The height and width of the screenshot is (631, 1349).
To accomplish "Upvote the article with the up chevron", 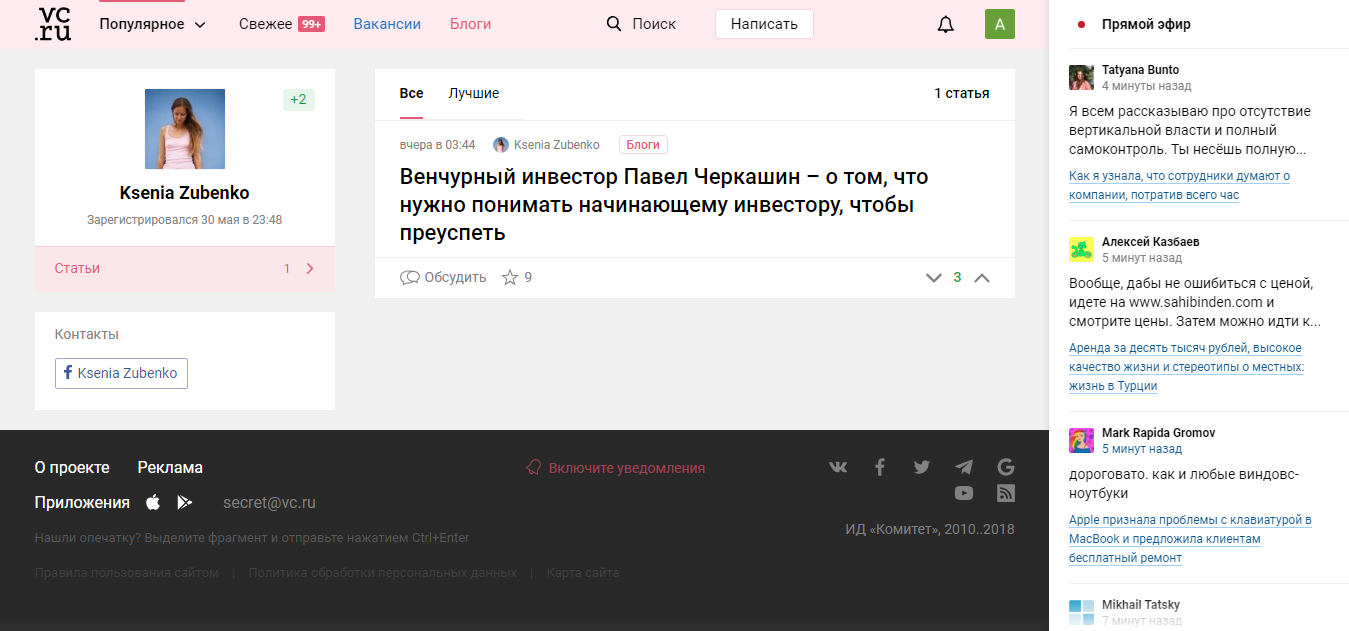I will [x=982, y=278].
